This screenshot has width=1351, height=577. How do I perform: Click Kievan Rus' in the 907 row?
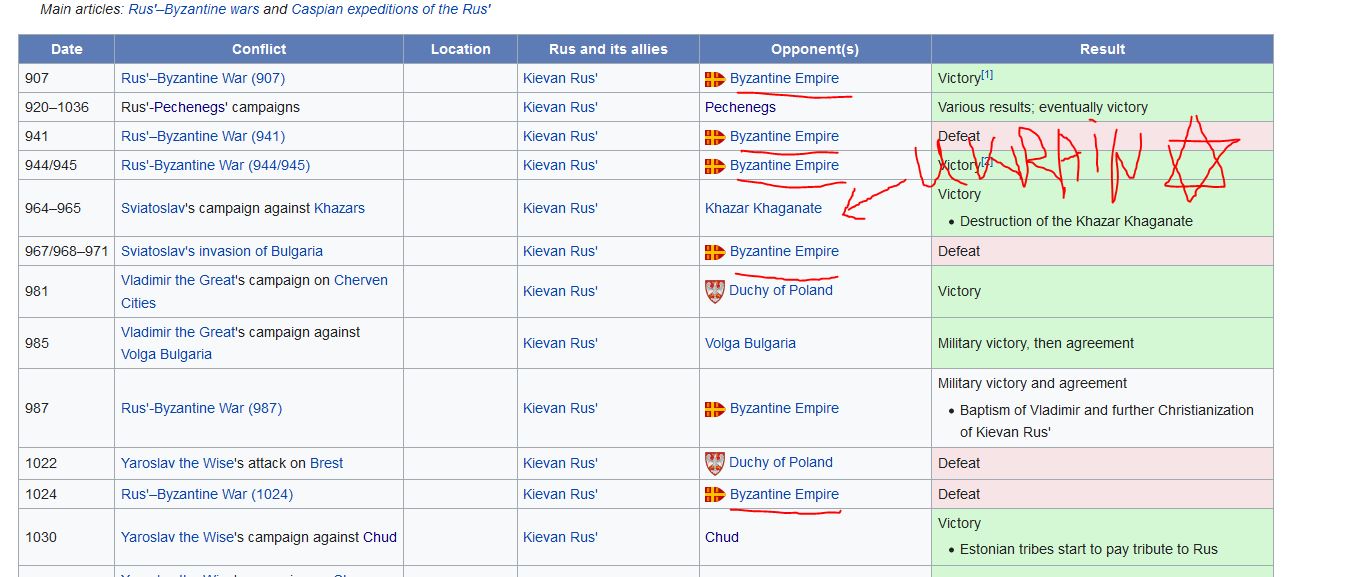click(x=560, y=78)
